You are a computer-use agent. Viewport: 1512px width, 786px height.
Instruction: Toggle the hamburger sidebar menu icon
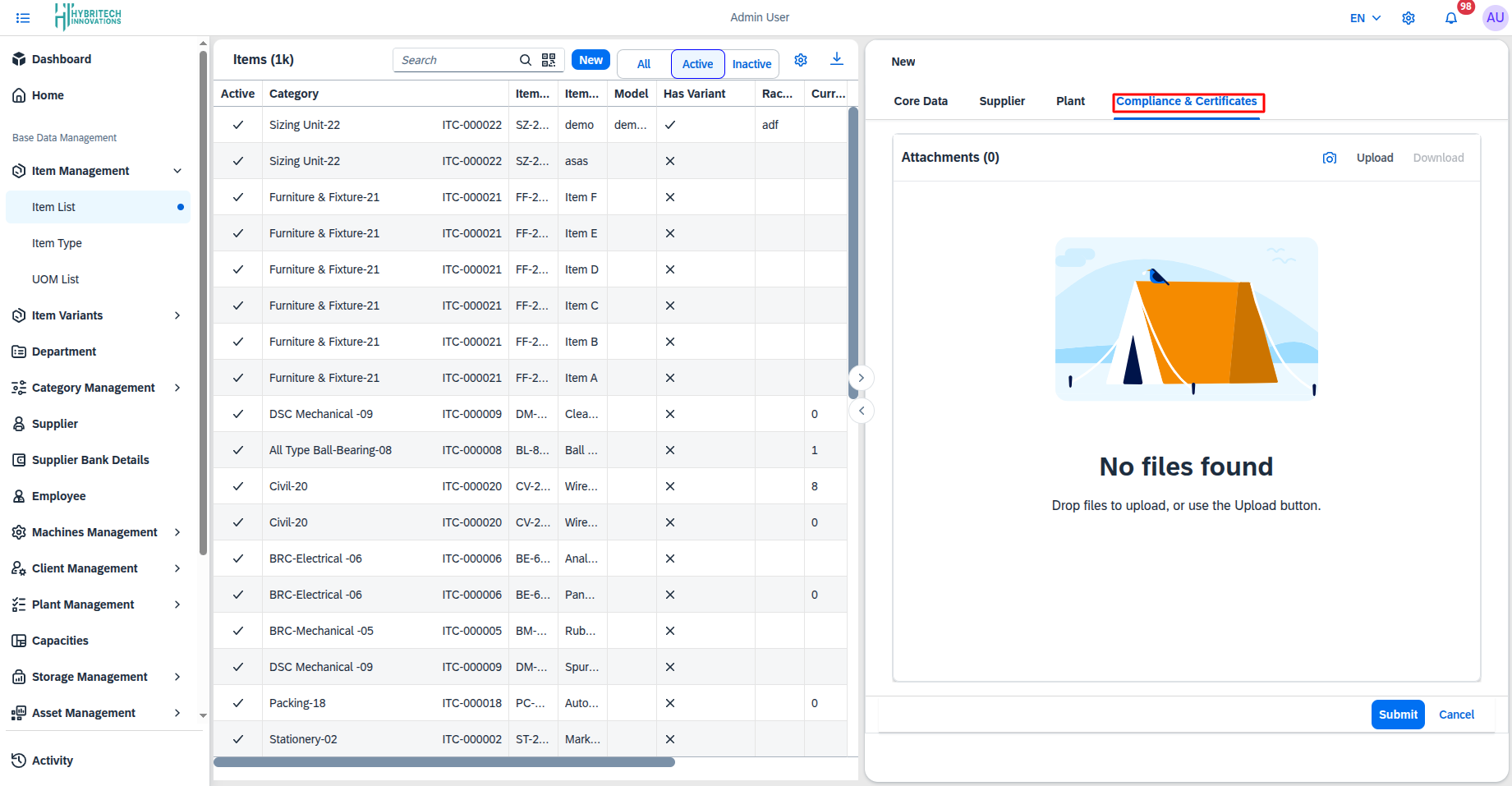(x=23, y=18)
